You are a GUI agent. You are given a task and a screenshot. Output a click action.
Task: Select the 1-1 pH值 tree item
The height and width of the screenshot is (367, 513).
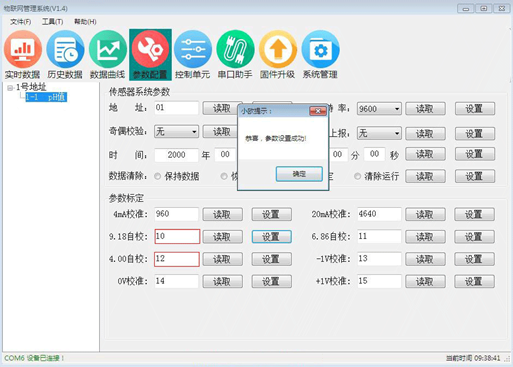coord(46,97)
